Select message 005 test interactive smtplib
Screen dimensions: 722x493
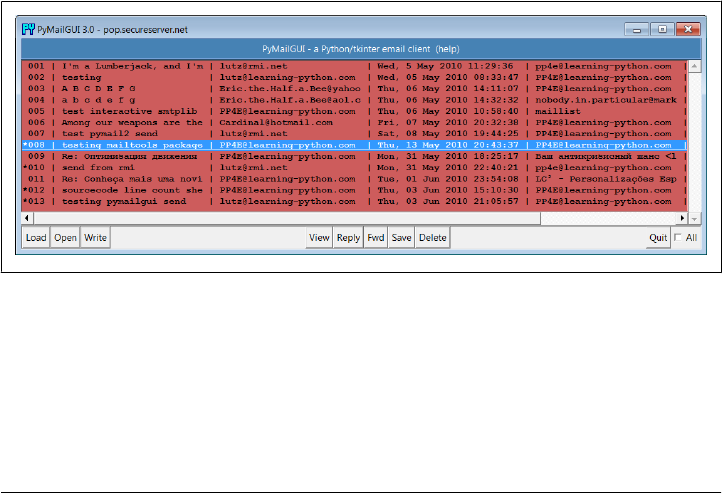click(x=354, y=111)
